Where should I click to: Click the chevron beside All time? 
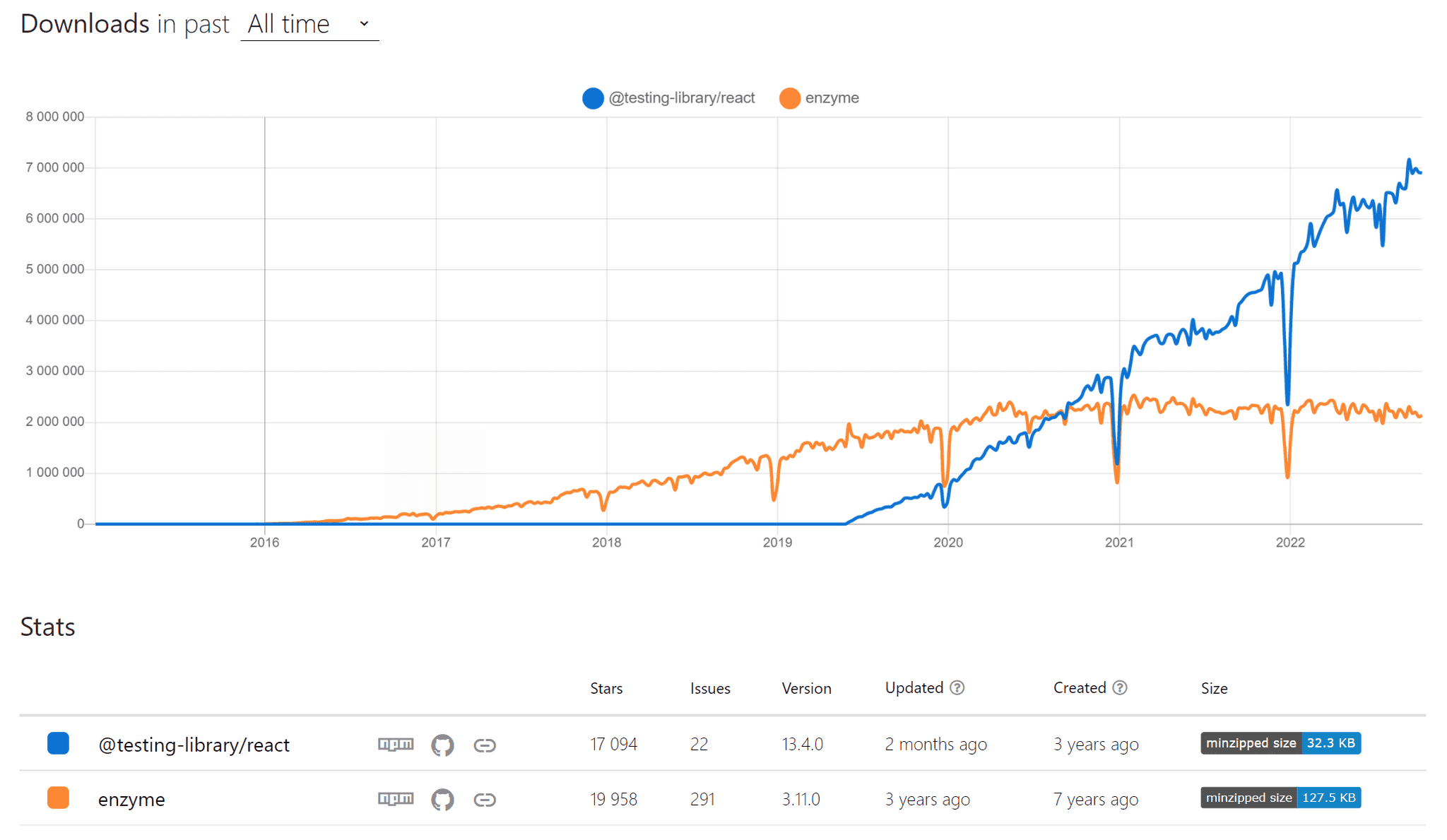pos(363,23)
